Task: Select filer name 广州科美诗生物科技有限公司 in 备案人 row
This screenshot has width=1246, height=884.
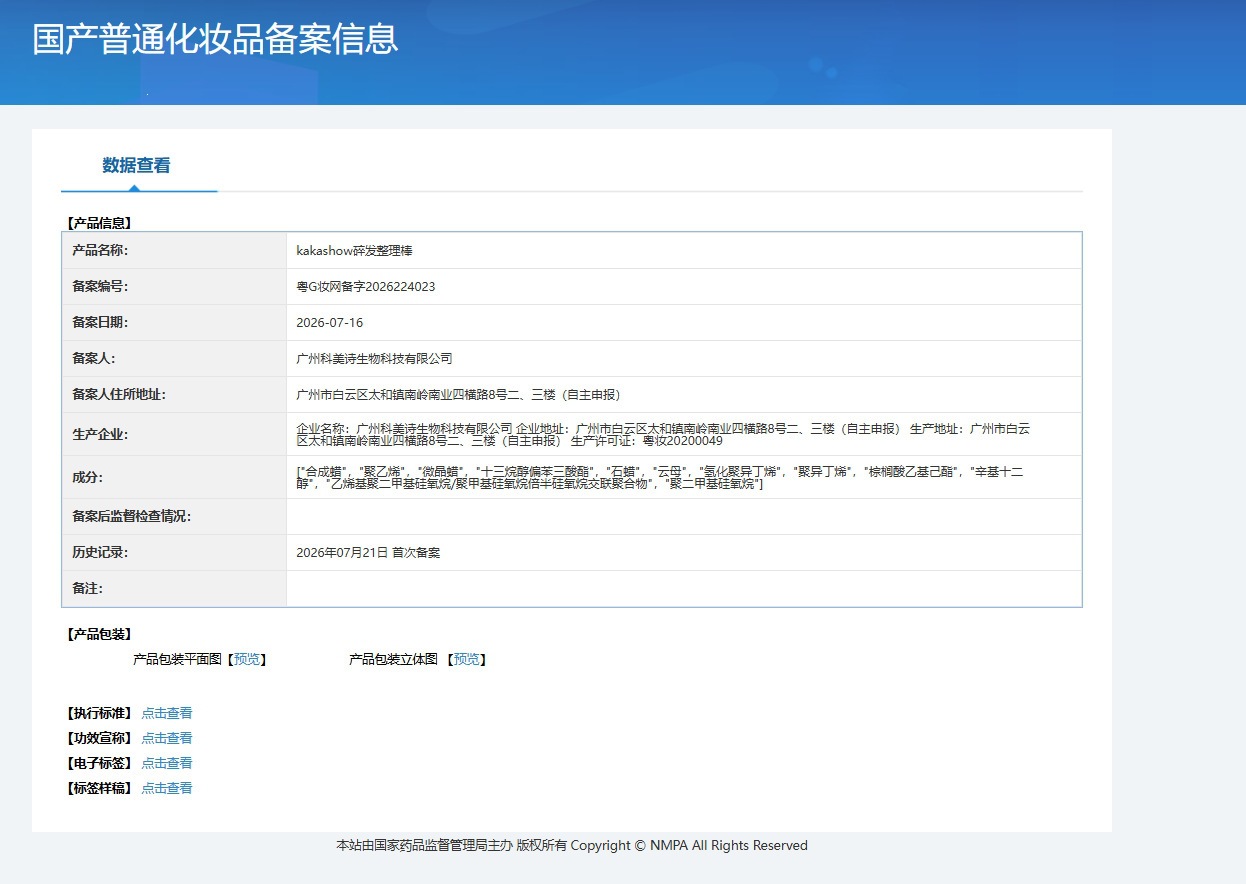Action: (x=375, y=359)
